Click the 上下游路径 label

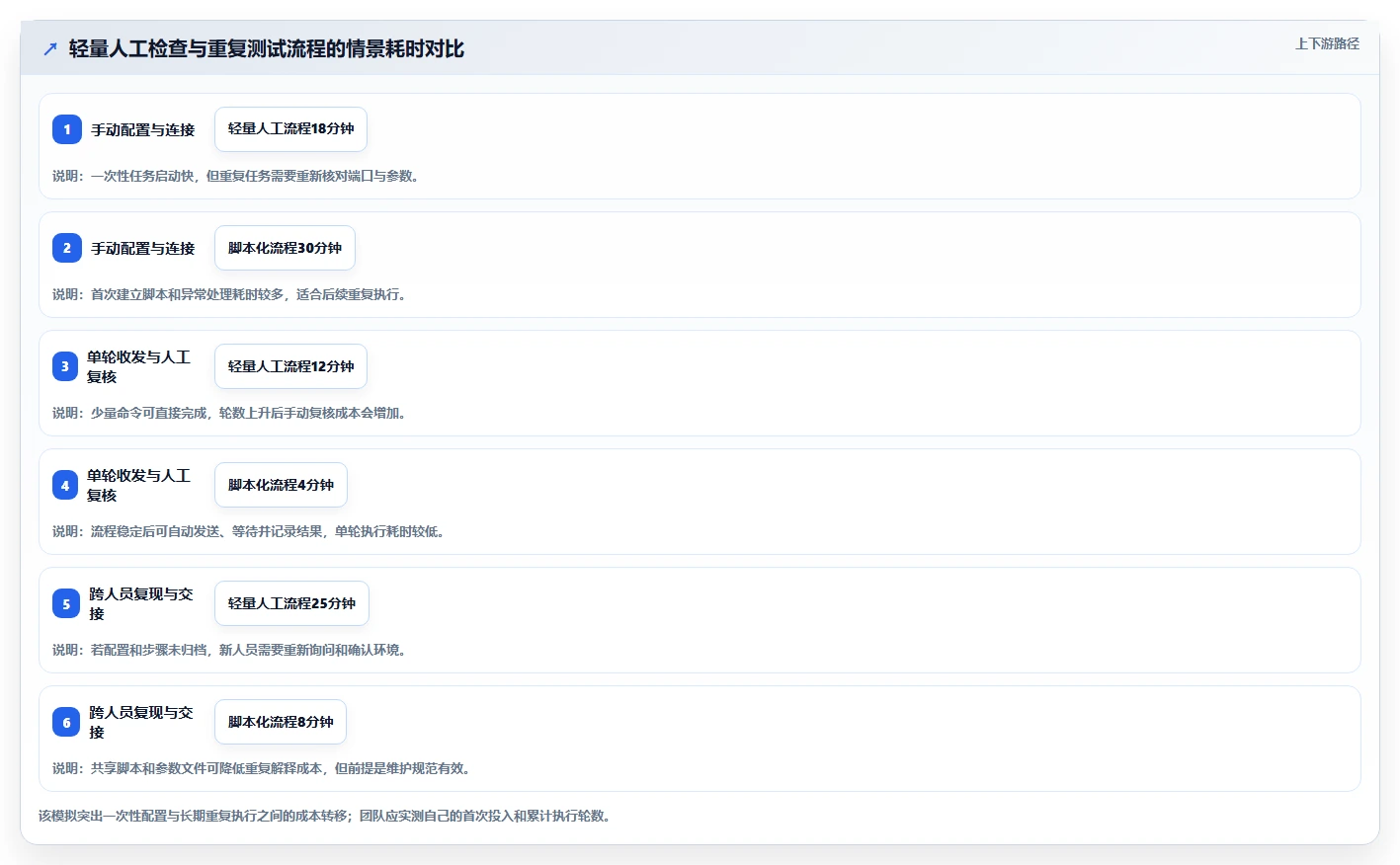(x=1327, y=43)
